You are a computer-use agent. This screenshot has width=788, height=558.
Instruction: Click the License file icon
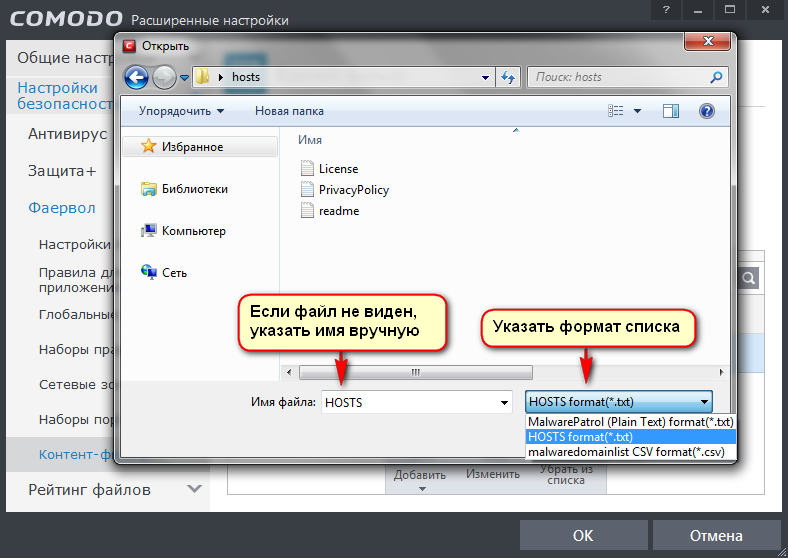tap(307, 168)
